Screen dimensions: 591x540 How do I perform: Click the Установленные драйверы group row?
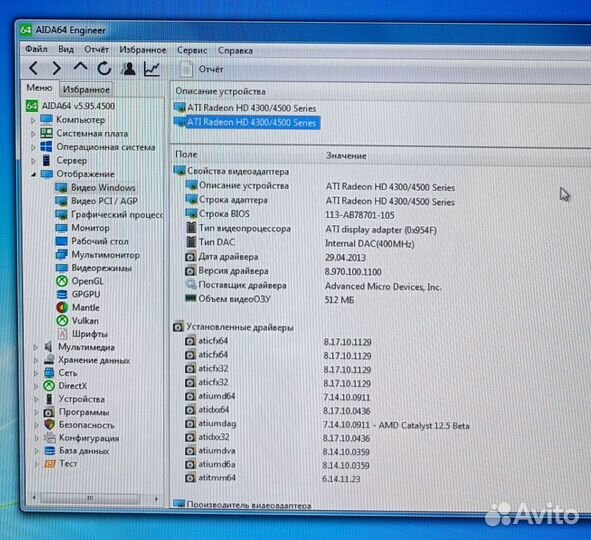pos(234,327)
